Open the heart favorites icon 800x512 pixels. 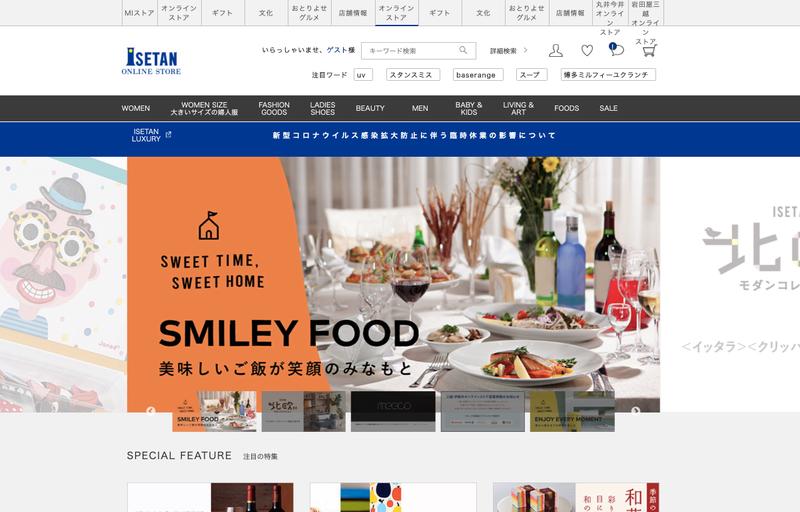tap(587, 50)
